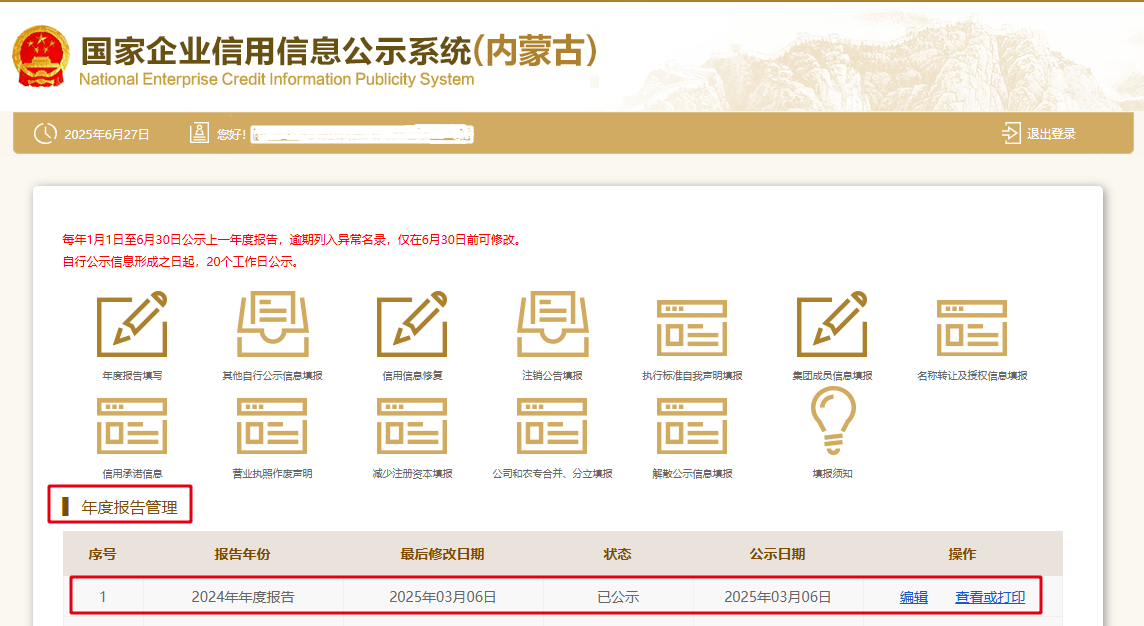Click the 报告年份 column header
Viewport: 1144px width, 626px height.
[x=242, y=554]
